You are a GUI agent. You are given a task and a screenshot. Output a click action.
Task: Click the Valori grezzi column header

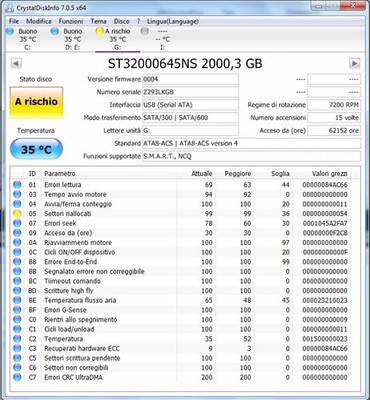point(330,174)
